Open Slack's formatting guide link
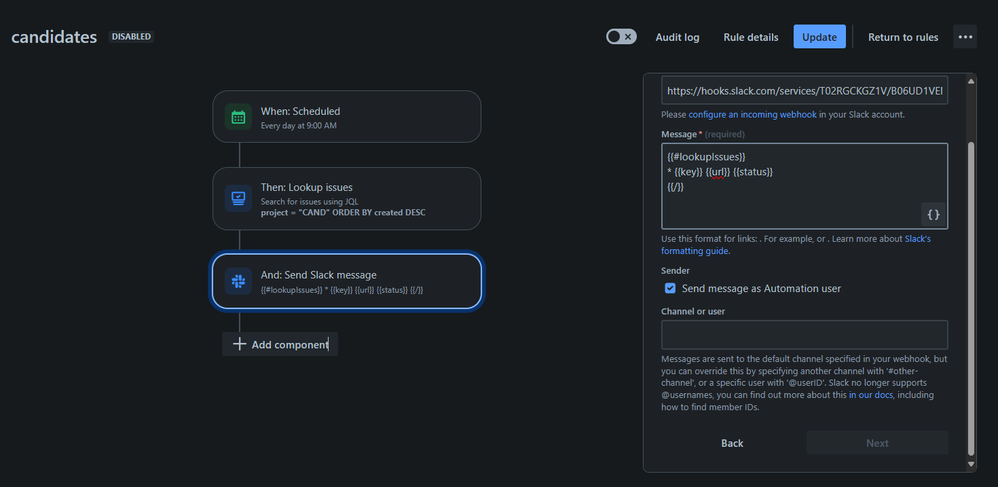The width and height of the screenshot is (998, 487). (x=796, y=245)
